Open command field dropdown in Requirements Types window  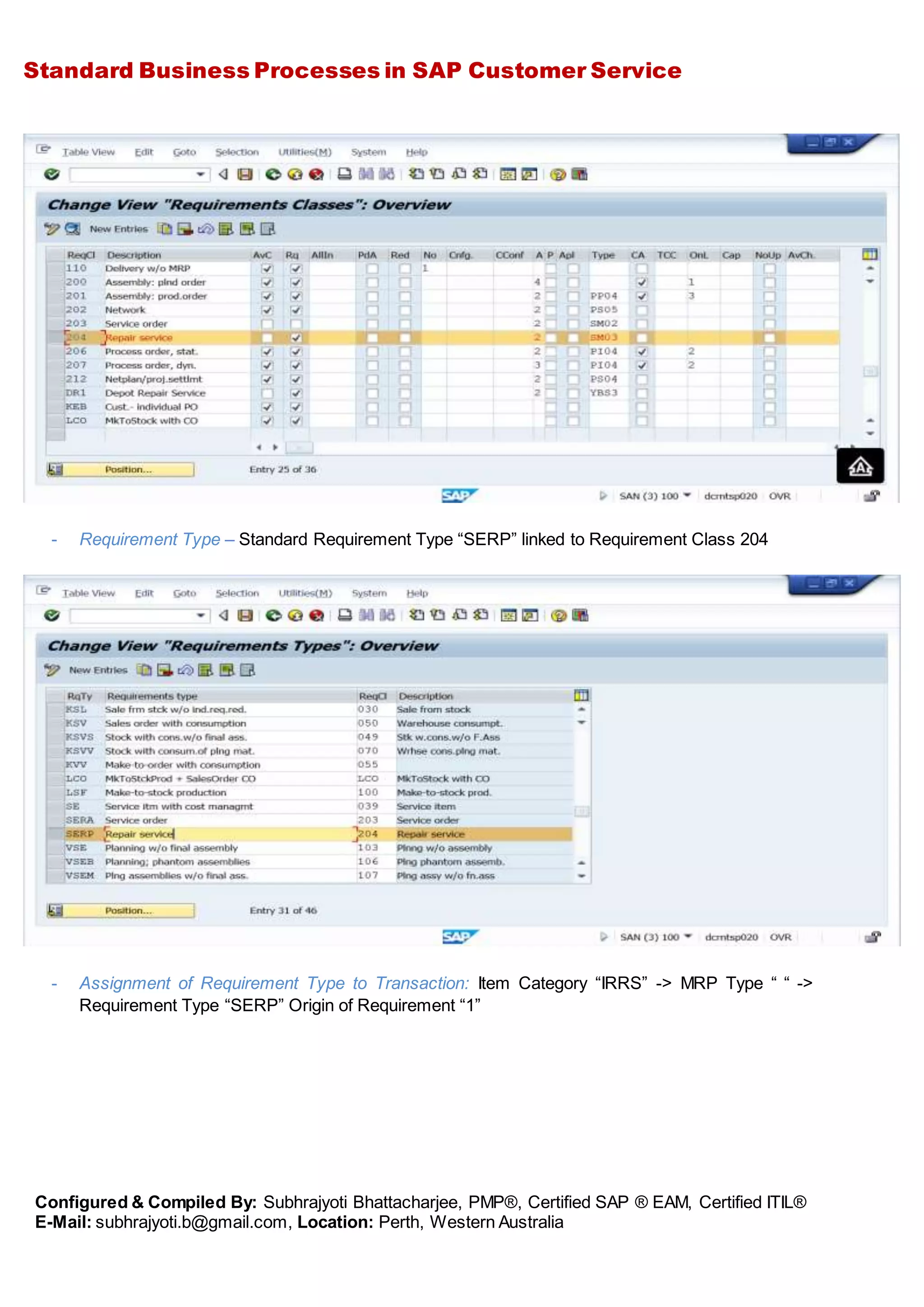[200, 615]
